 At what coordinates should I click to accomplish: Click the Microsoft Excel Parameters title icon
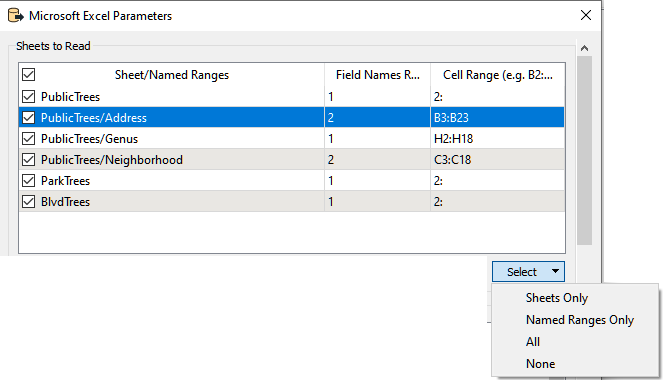[x=16, y=16]
